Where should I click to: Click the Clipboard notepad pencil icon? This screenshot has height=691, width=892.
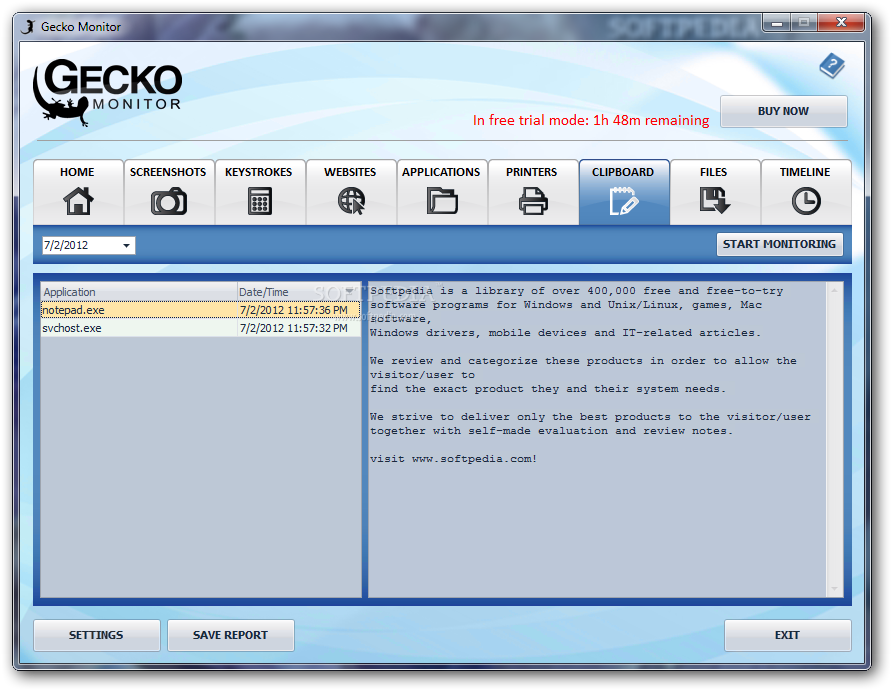tap(623, 201)
